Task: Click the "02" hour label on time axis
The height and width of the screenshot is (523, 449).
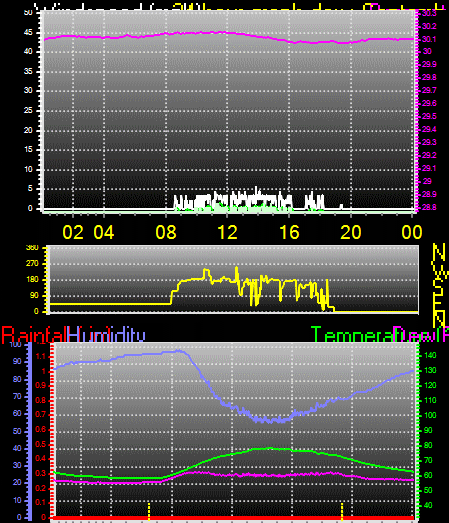Action: coord(73,232)
